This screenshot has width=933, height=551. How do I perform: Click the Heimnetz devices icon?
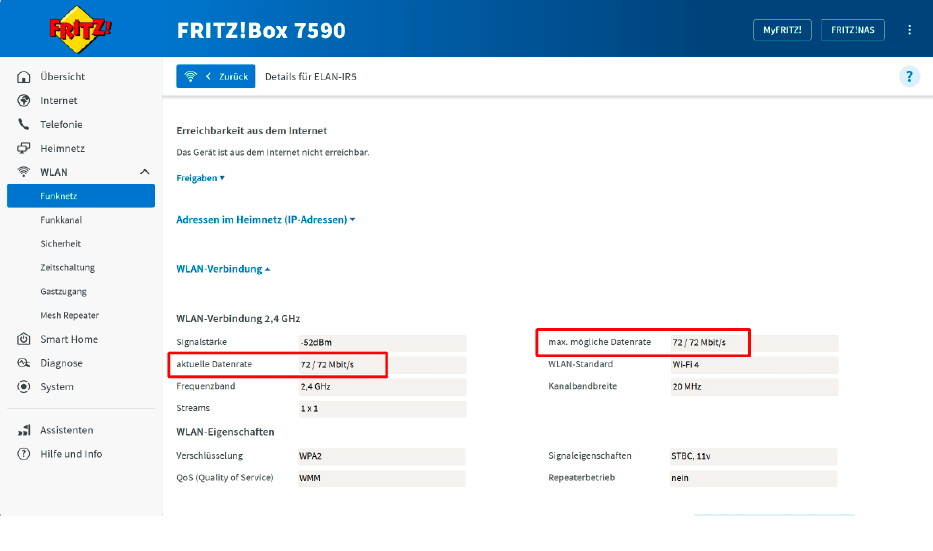24,148
